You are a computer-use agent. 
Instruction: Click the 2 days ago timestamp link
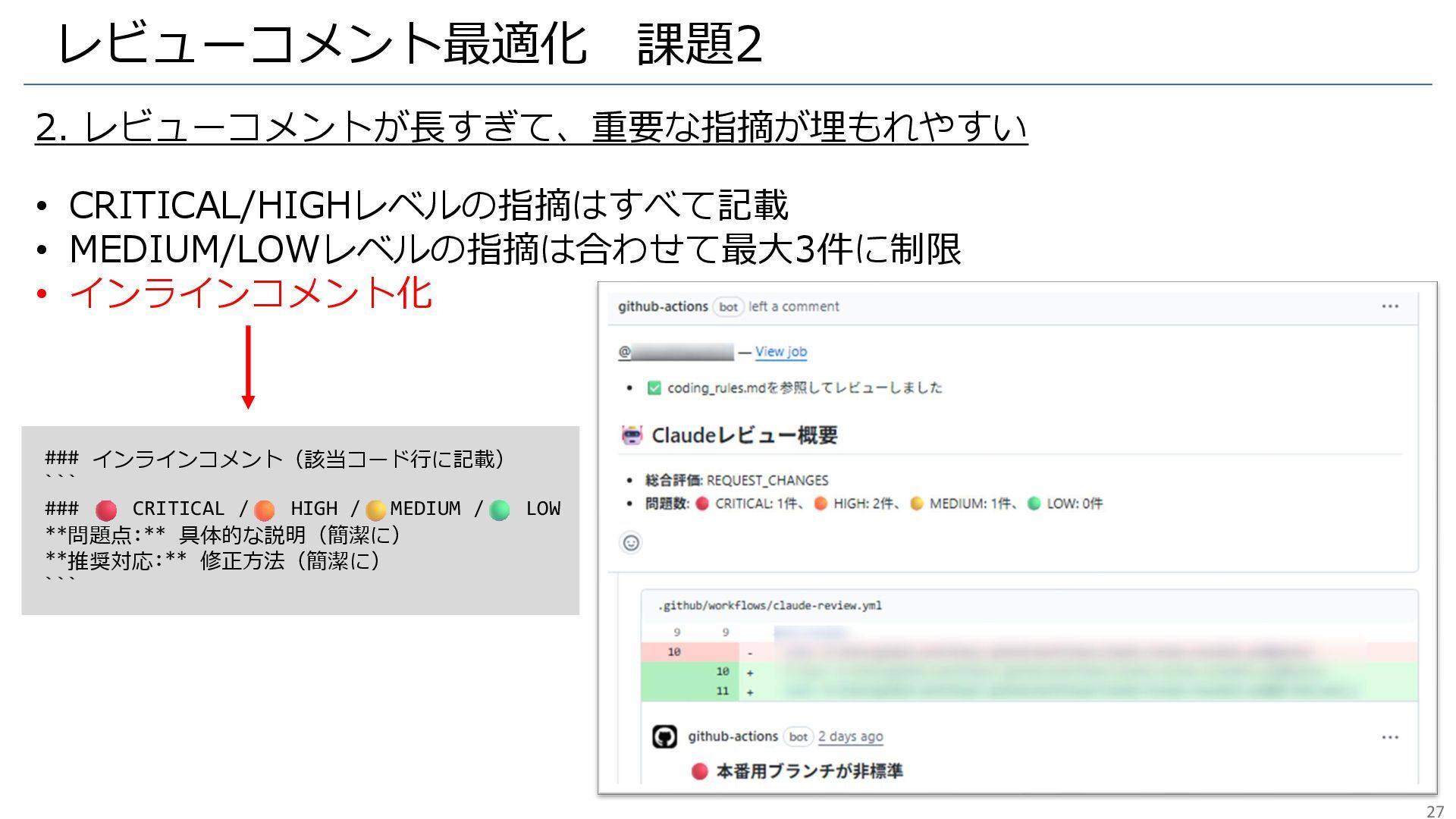850,736
